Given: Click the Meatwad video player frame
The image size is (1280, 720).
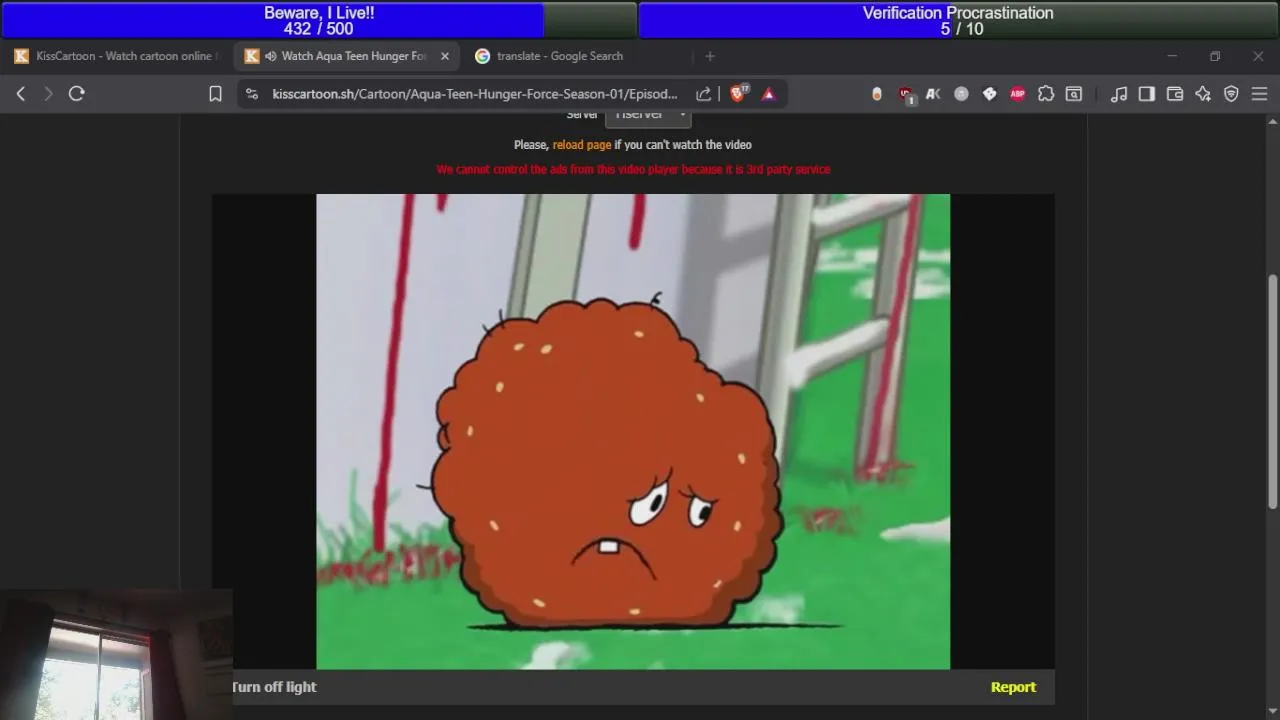Looking at the screenshot, I should (x=633, y=431).
